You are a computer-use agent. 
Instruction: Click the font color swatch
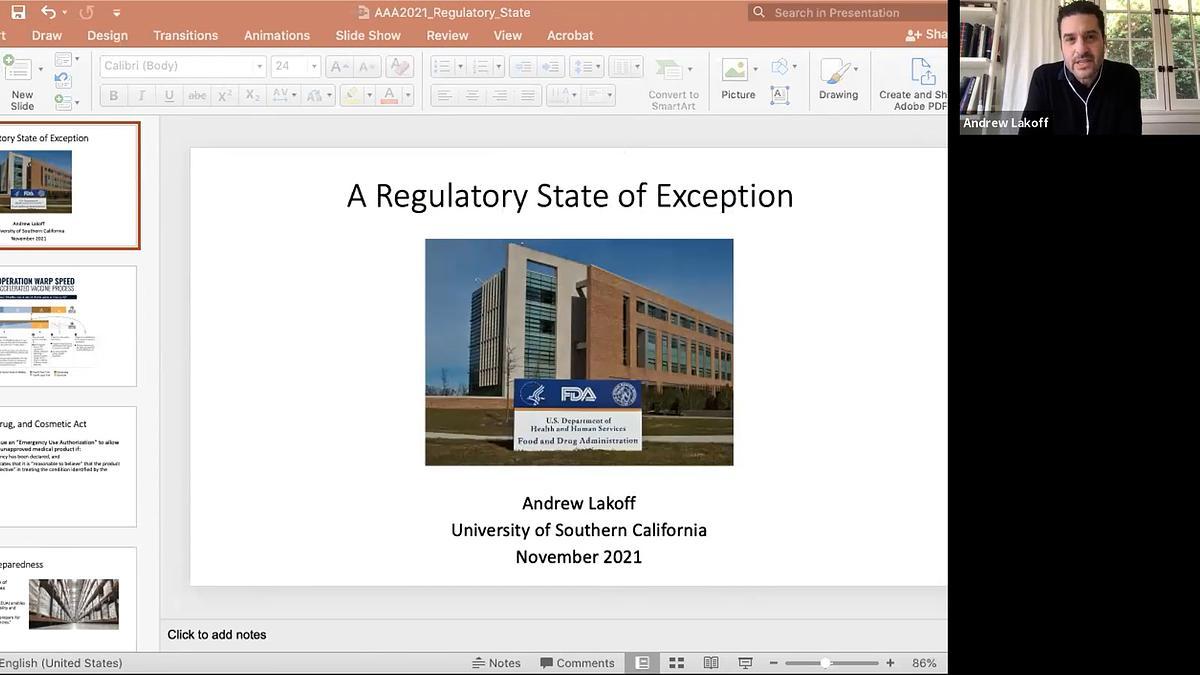pyautogui.click(x=390, y=95)
